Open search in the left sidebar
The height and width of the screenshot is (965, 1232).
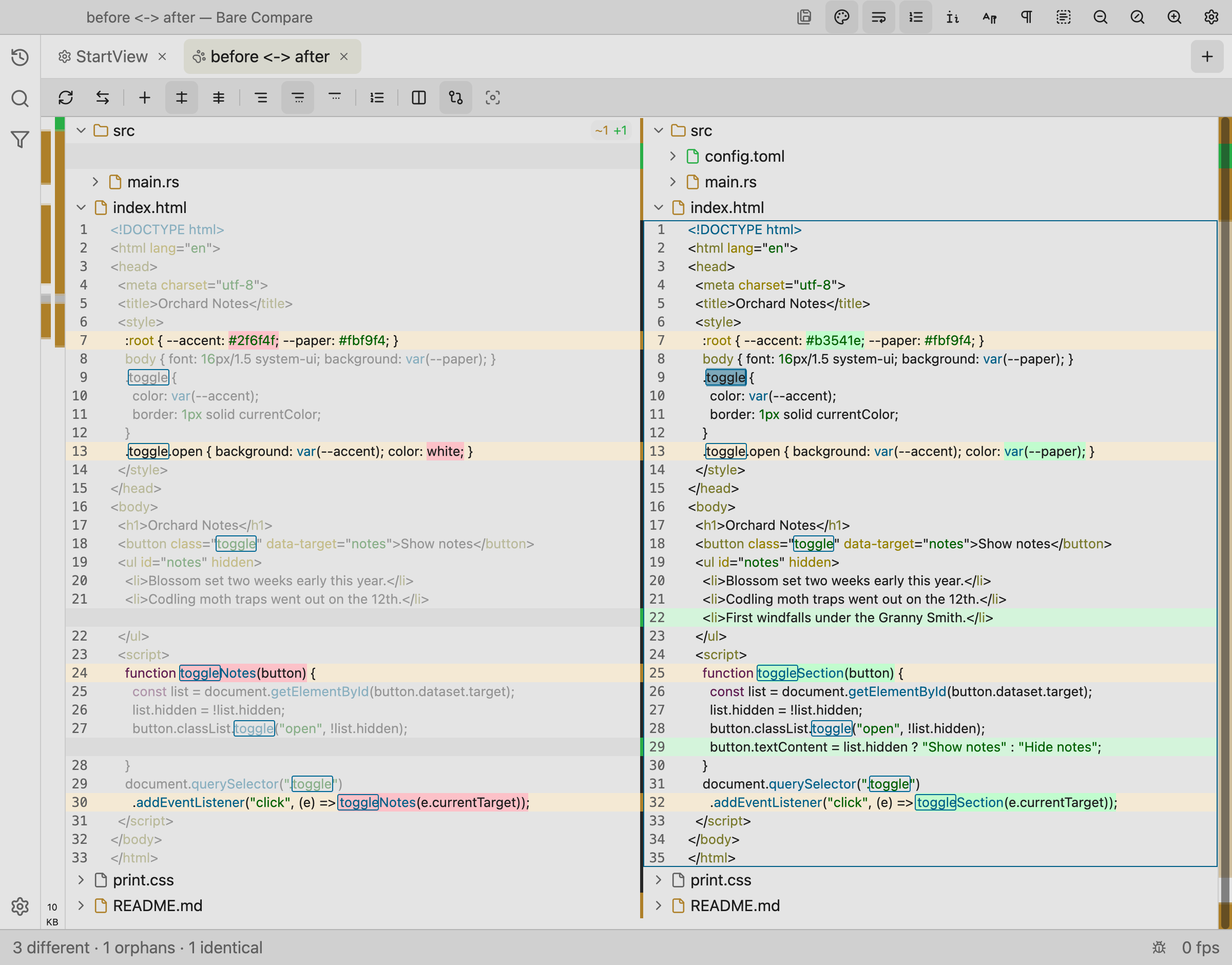[x=20, y=99]
